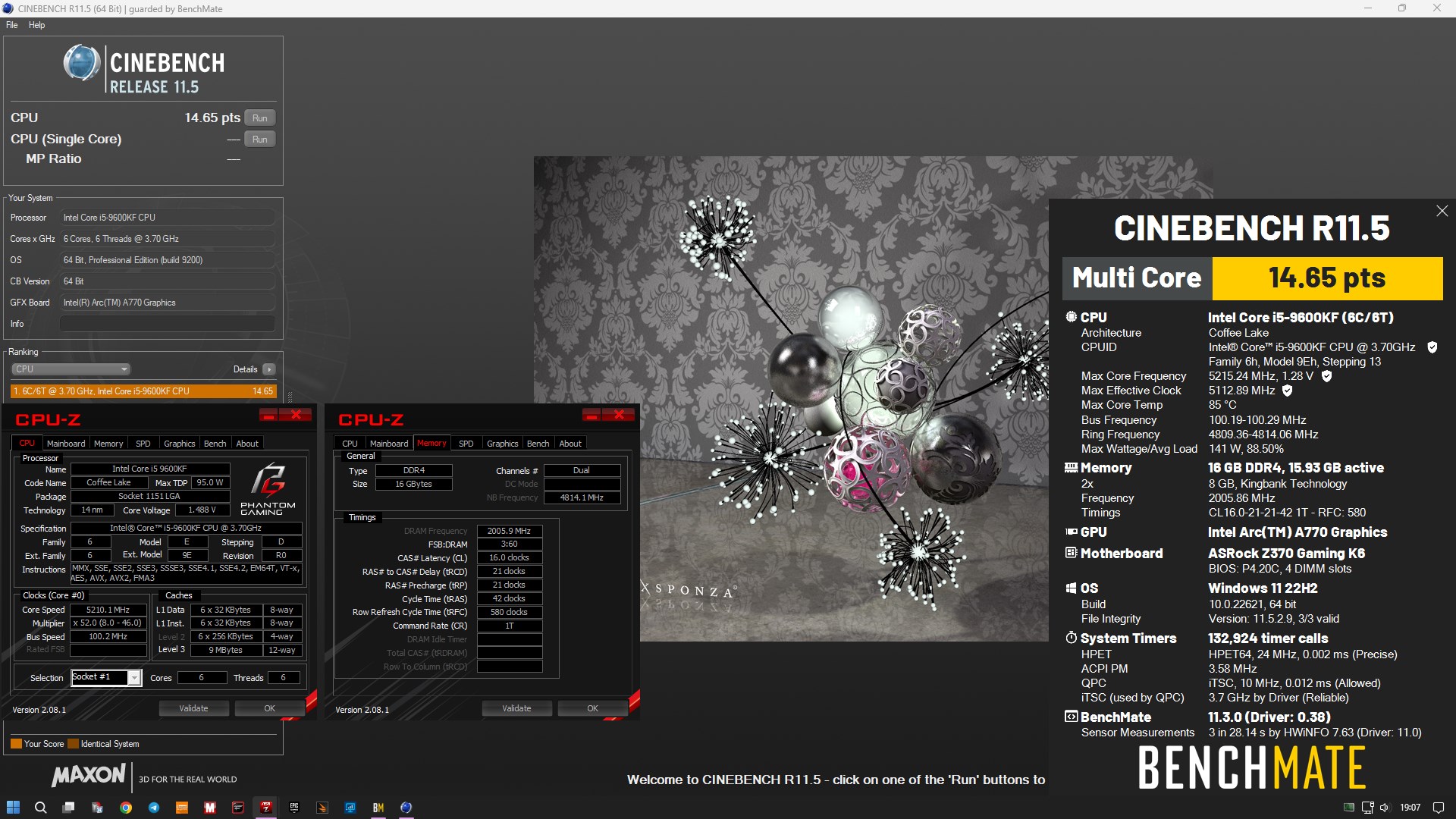Select the 6C/6T i5-9600KF ranking row
Screen dimensions: 1456x819
143,391
